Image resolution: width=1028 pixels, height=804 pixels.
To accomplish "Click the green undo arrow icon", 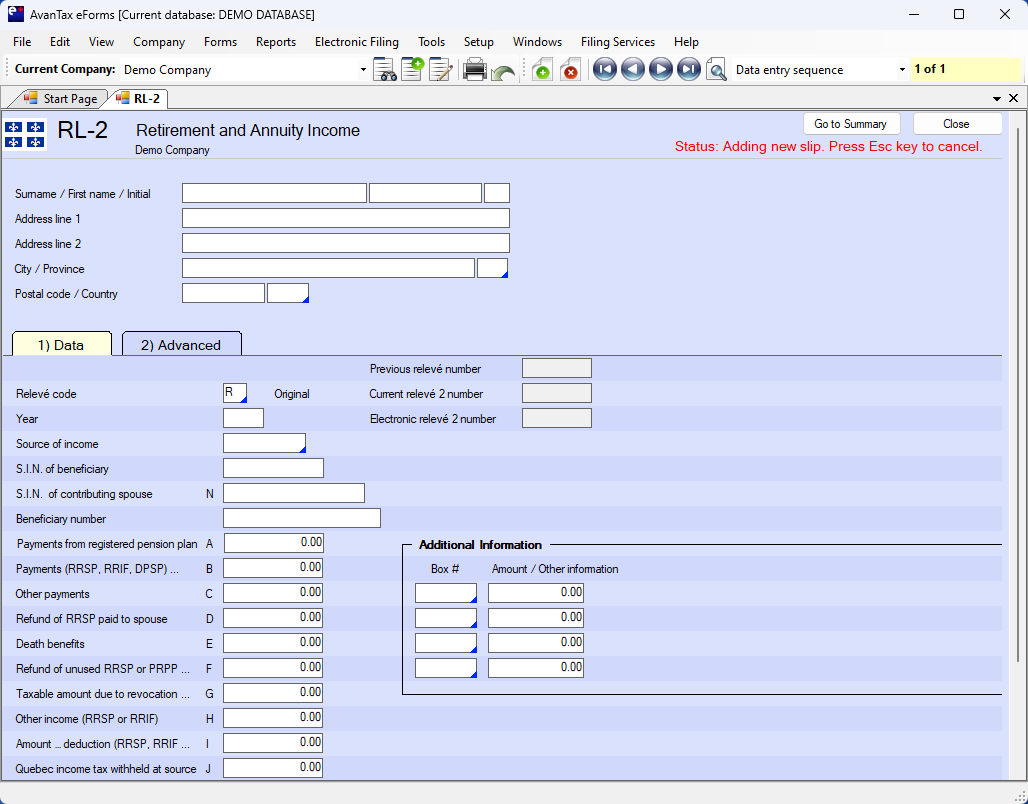I will [x=503, y=72].
